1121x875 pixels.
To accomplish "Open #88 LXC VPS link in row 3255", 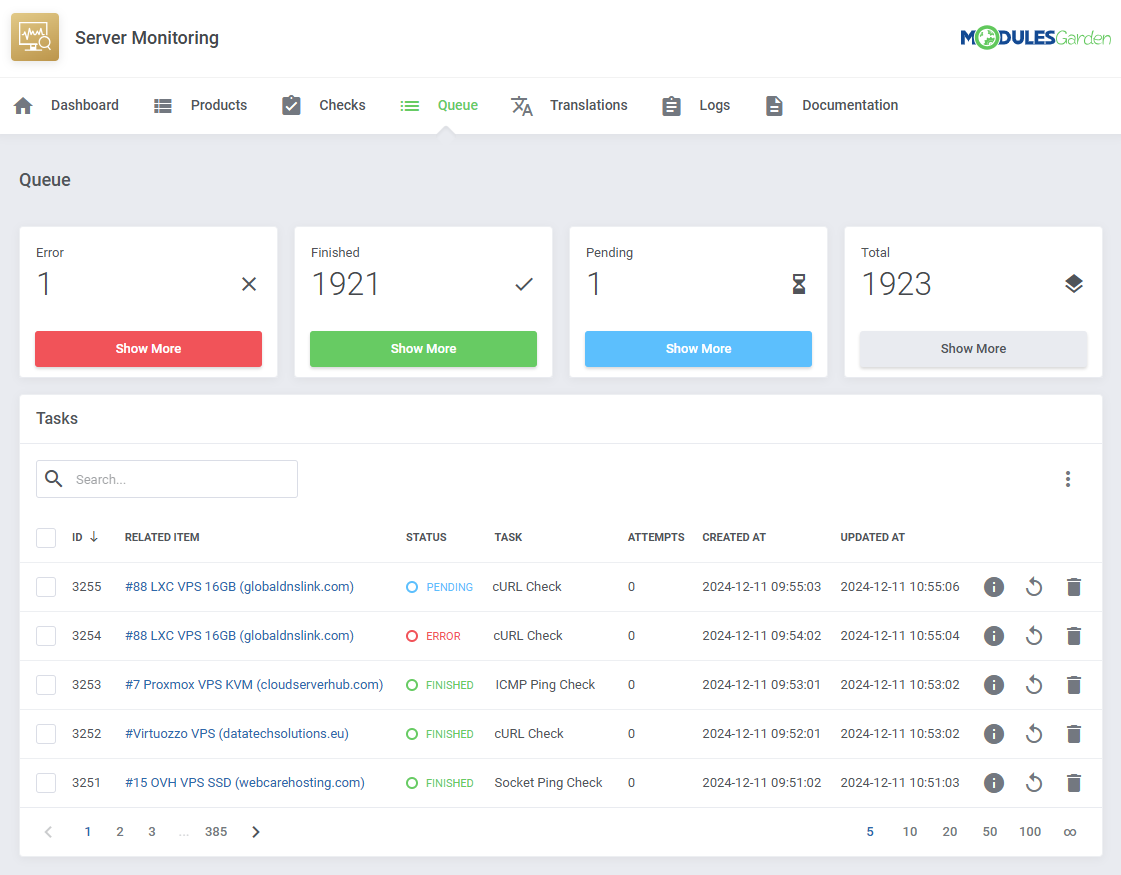I will pyautogui.click(x=239, y=587).
